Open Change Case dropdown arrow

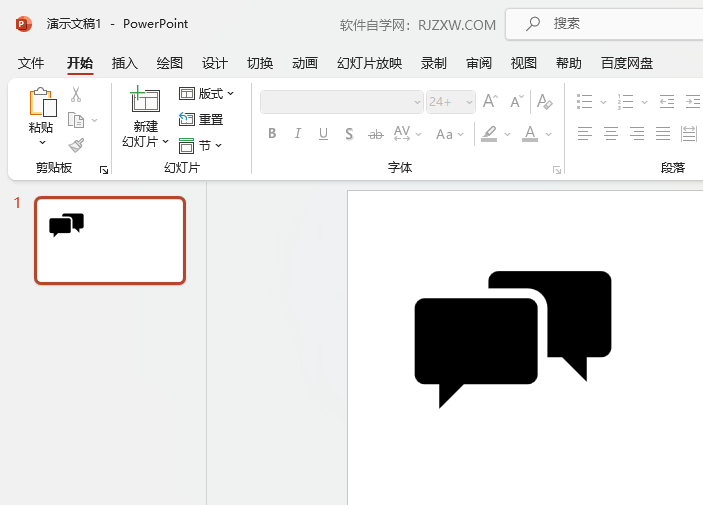[x=460, y=134]
